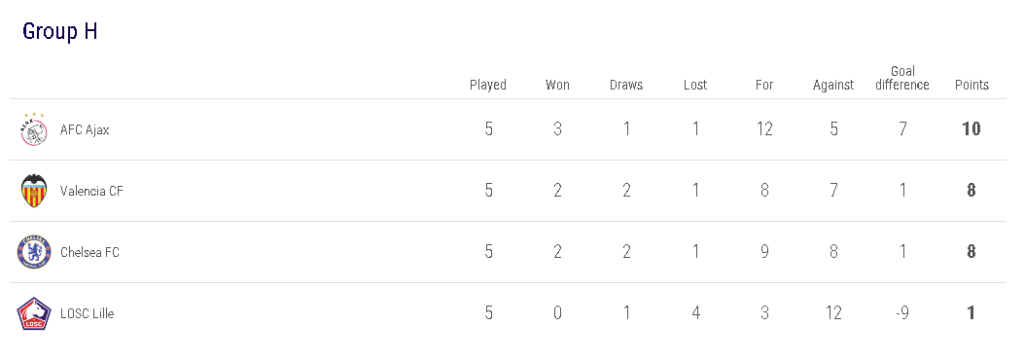The image size is (1024, 362).
Task: Click the Chelsea FC lion crest
Action: point(33,252)
